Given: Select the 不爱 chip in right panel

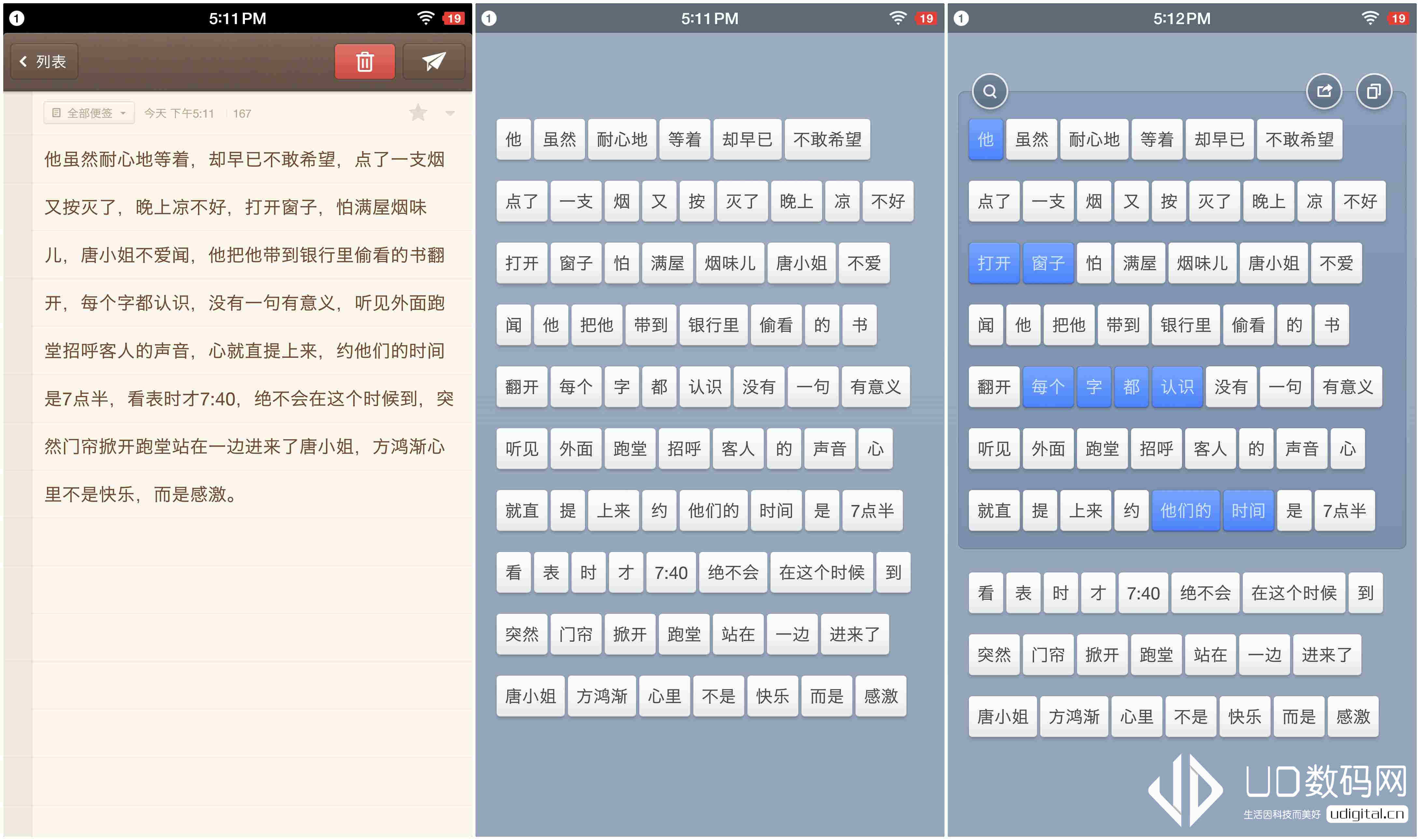Looking at the screenshot, I should pyautogui.click(x=1336, y=263).
